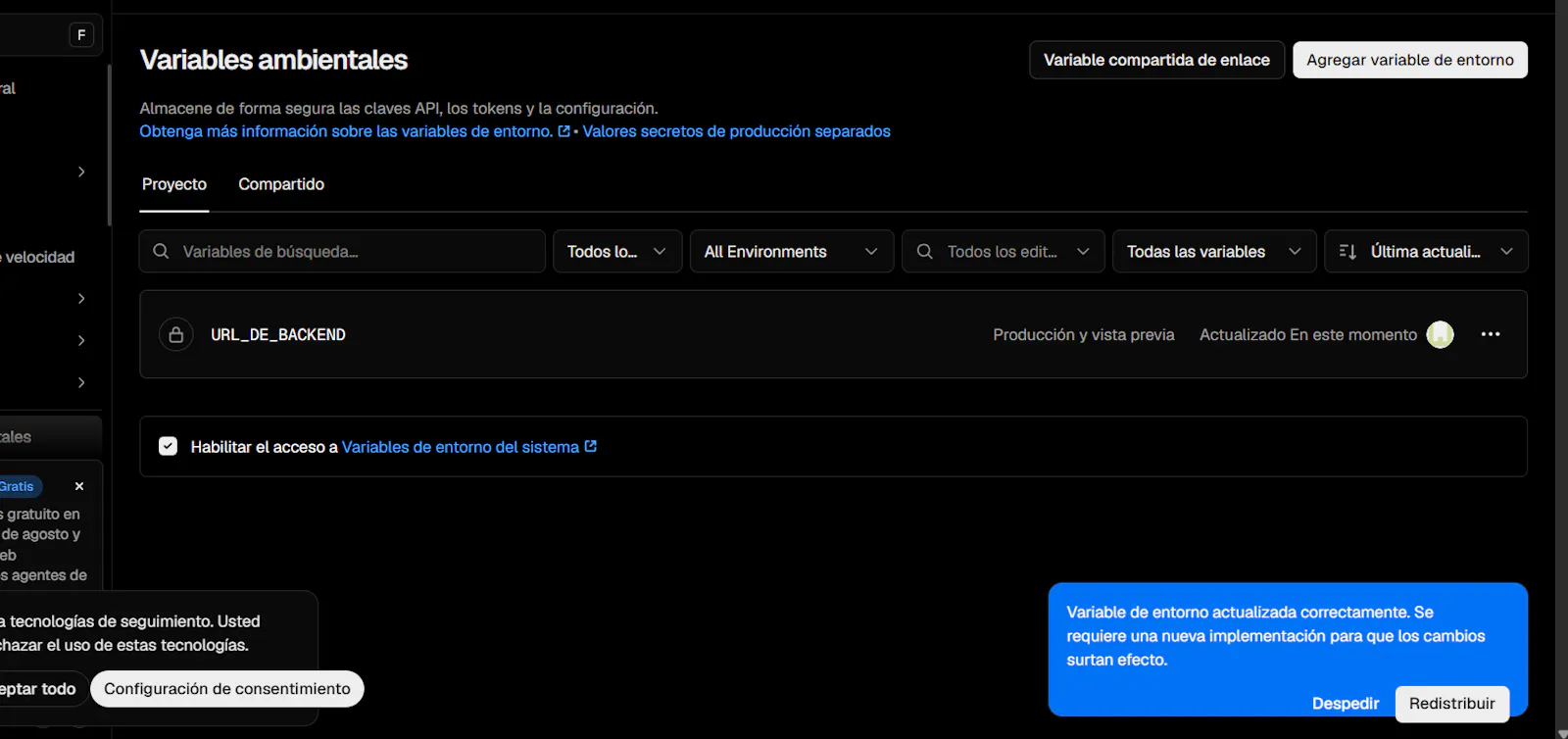Click the F keyboard shortcut badge in sidebar

click(81, 35)
